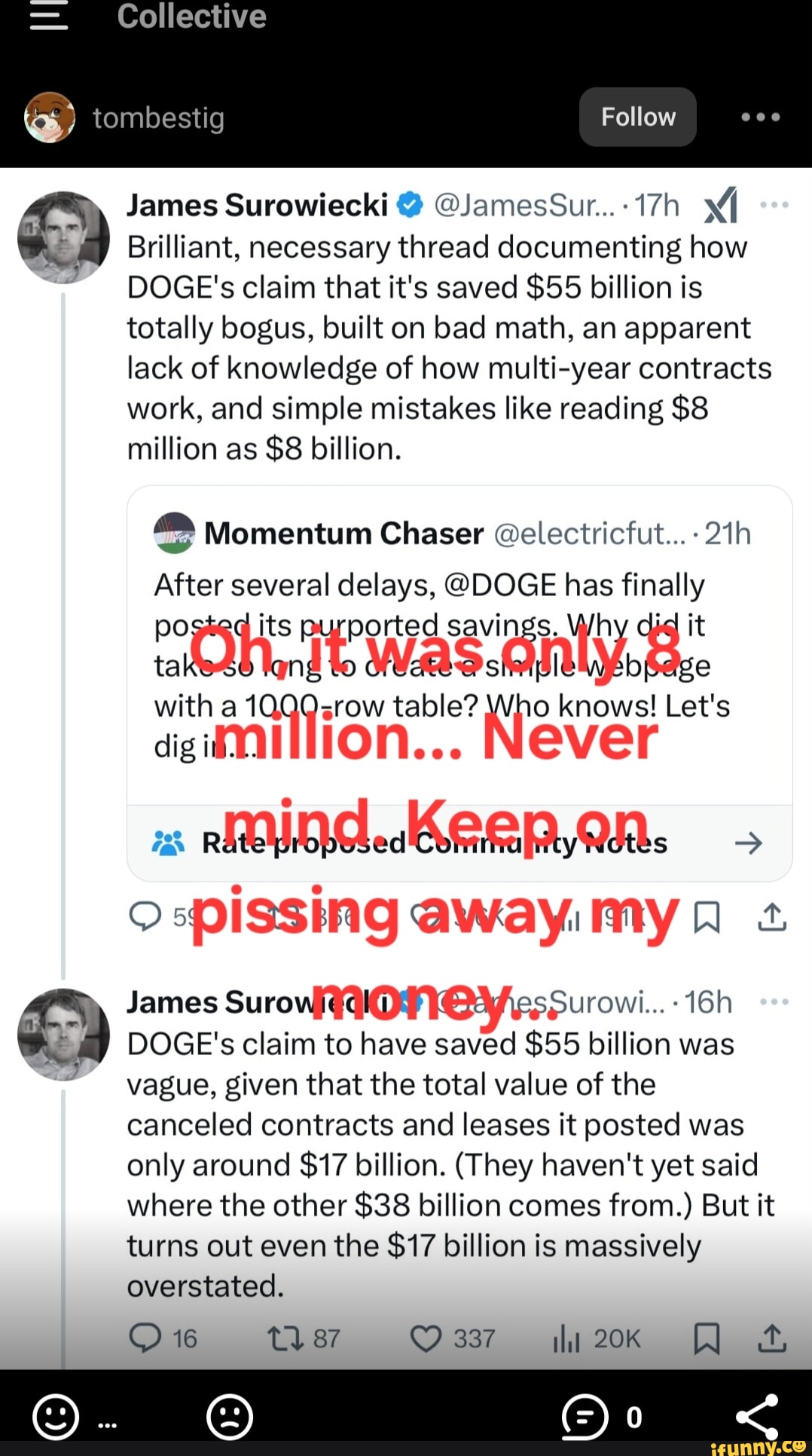Image resolution: width=812 pixels, height=1456 pixels.
Task: Share the first tweet via upload icon
Action: tap(771, 919)
